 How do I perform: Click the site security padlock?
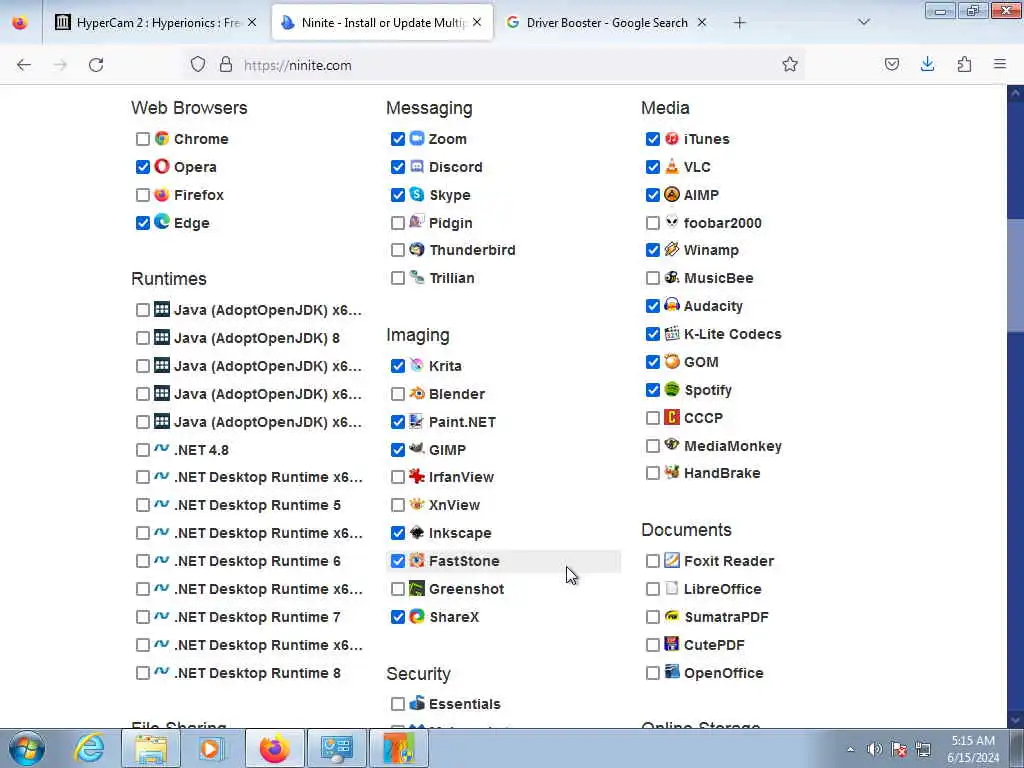tap(226, 64)
